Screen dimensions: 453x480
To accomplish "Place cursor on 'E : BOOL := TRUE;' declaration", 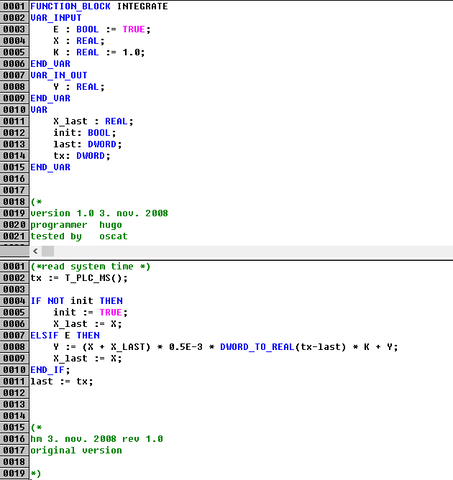I will pos(102,29).
